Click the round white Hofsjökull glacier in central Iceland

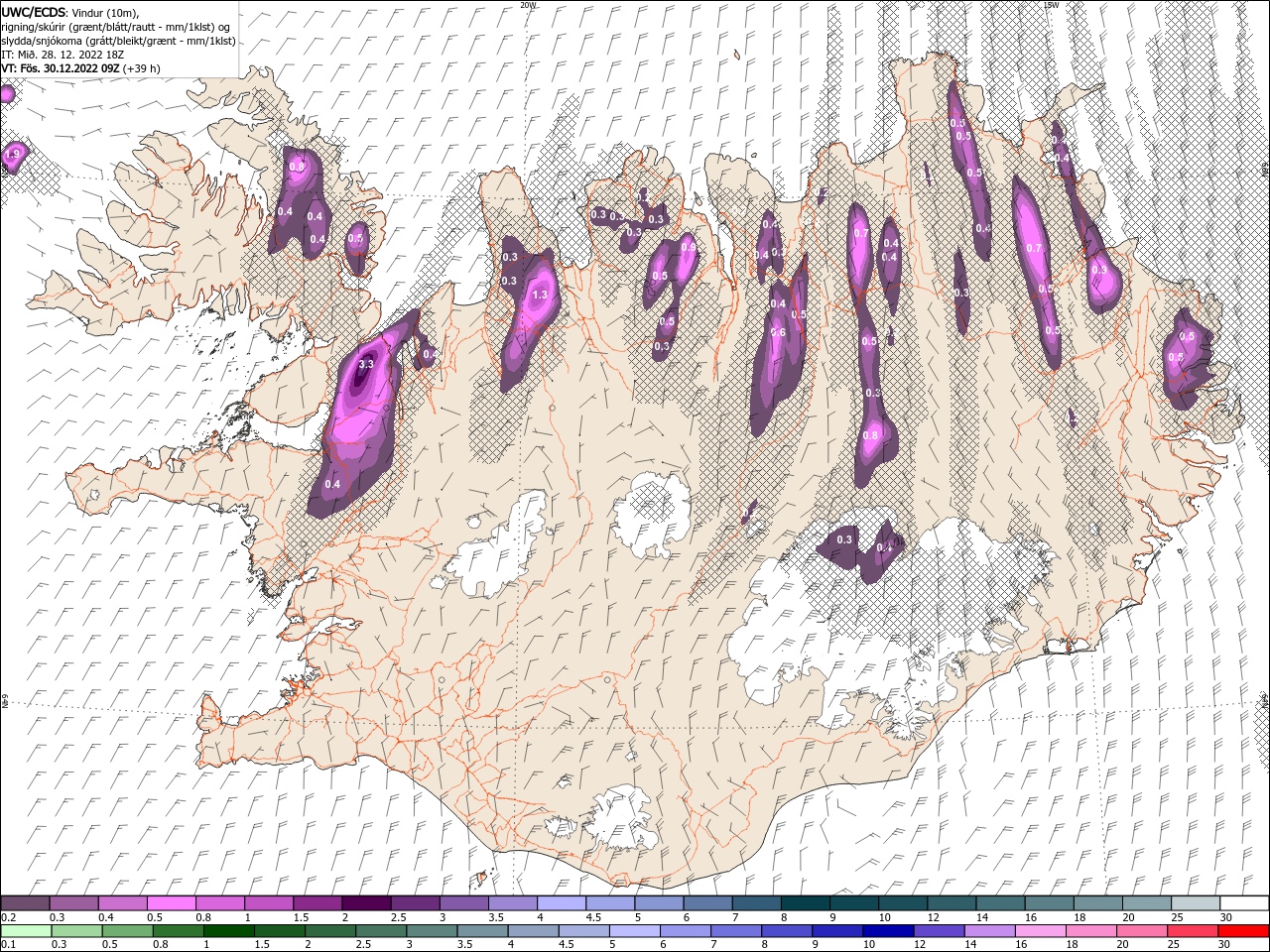pos(652,514)
